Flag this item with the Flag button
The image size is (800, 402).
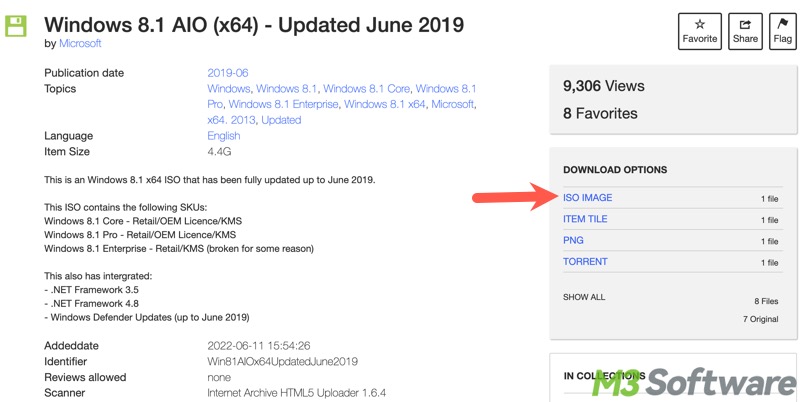[x=782, y=31]
